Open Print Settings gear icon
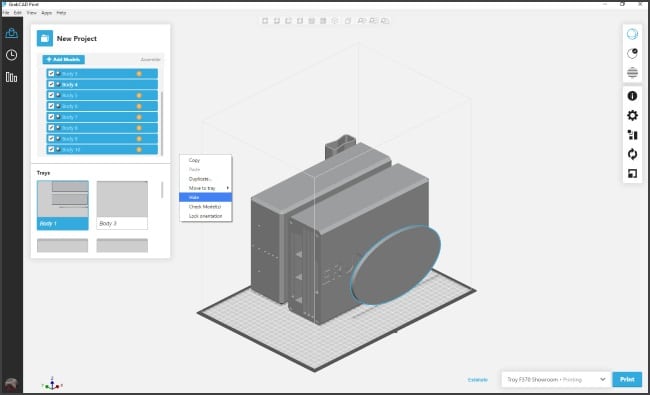The height and width of the screenshot is (395, 650). pyautogui.click(x=632, y=115)
